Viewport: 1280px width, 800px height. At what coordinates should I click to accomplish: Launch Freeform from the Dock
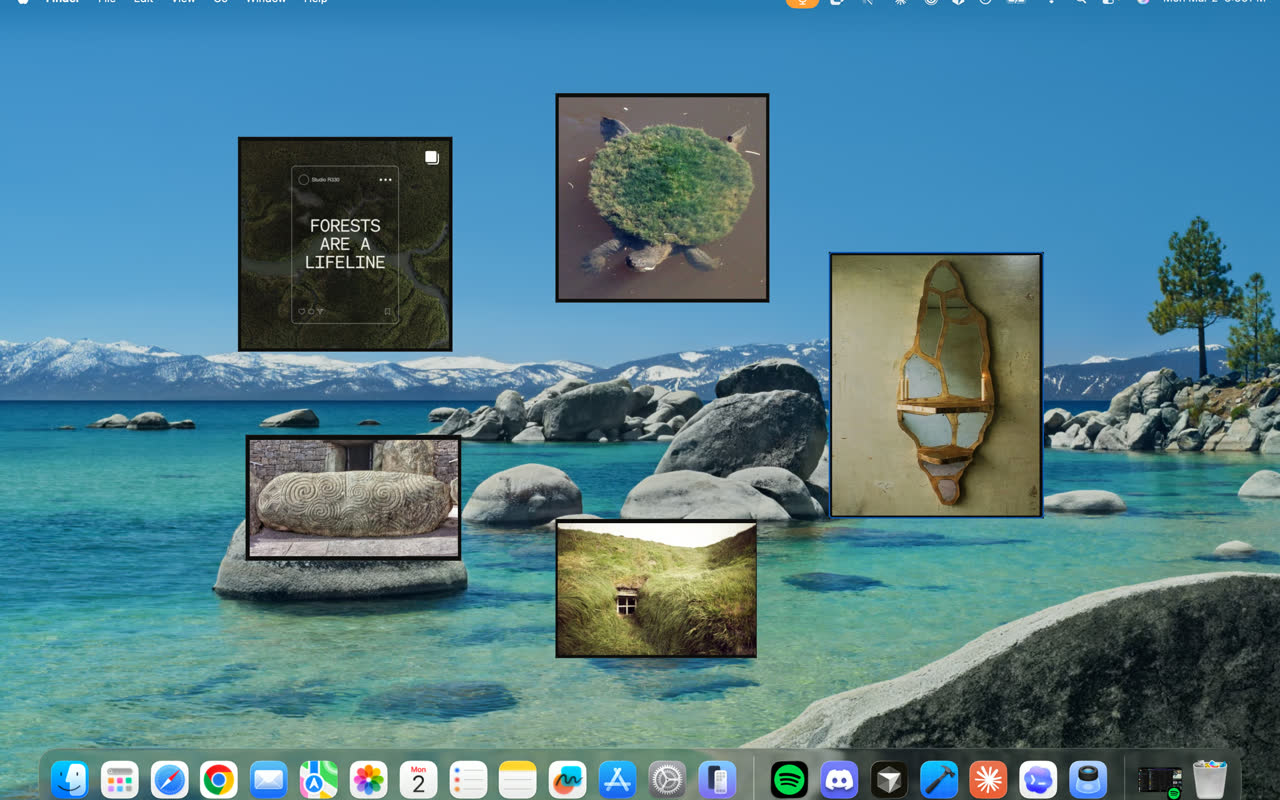click(568, 779)
